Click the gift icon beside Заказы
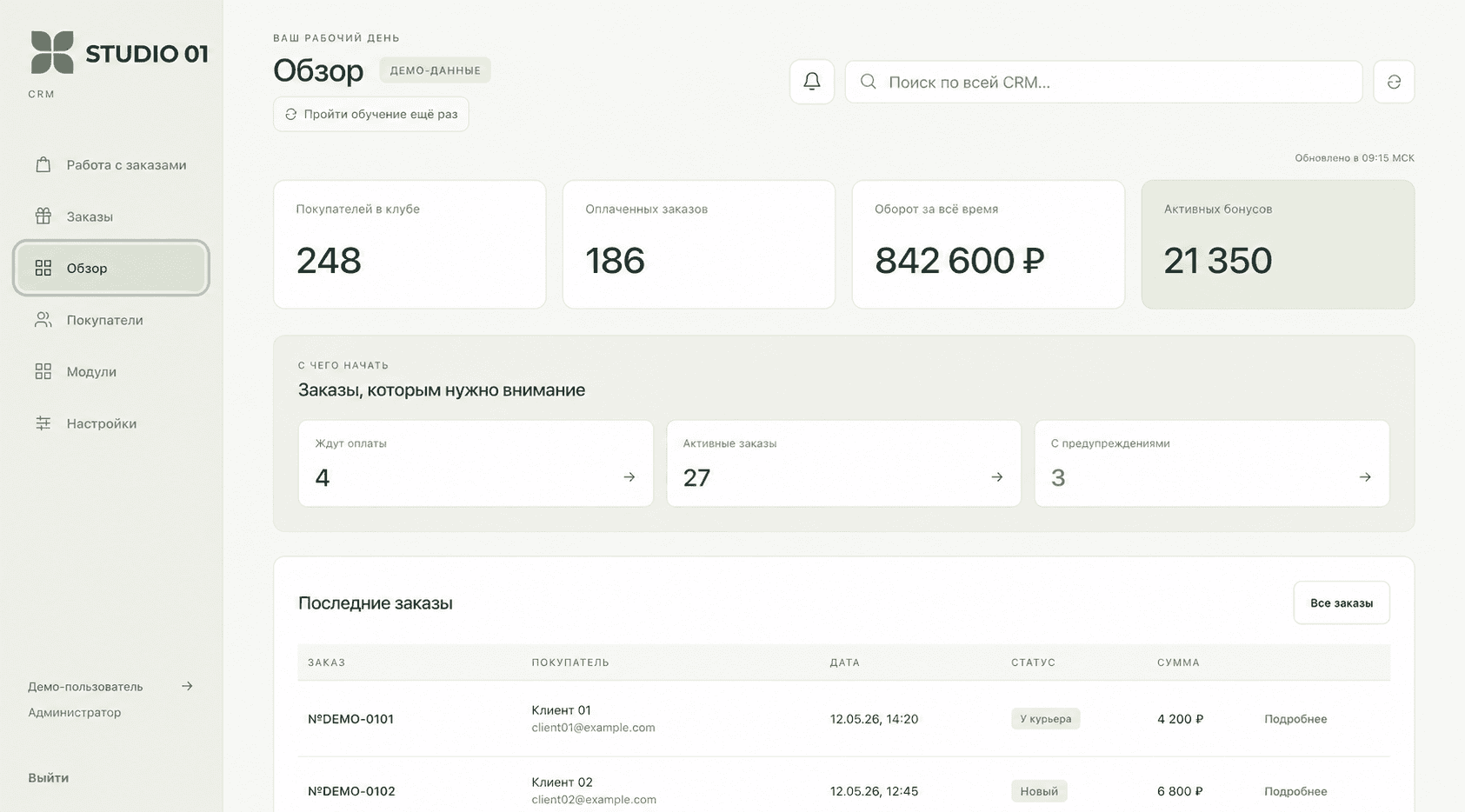 pyautogui.click(x=43, y=216)
